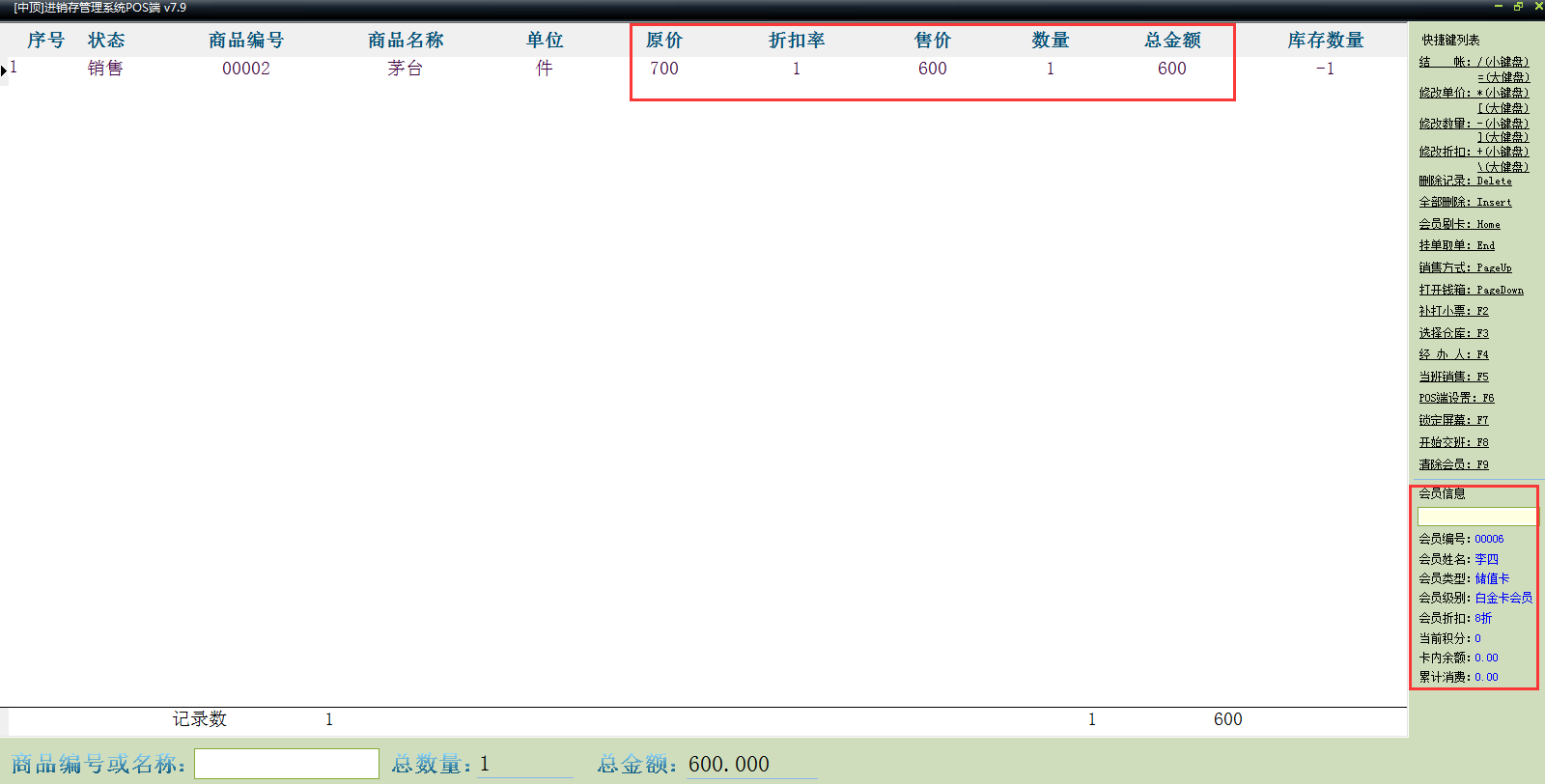Click the 数量 column header
1545x784 pixels.
tap(1051, 40)
